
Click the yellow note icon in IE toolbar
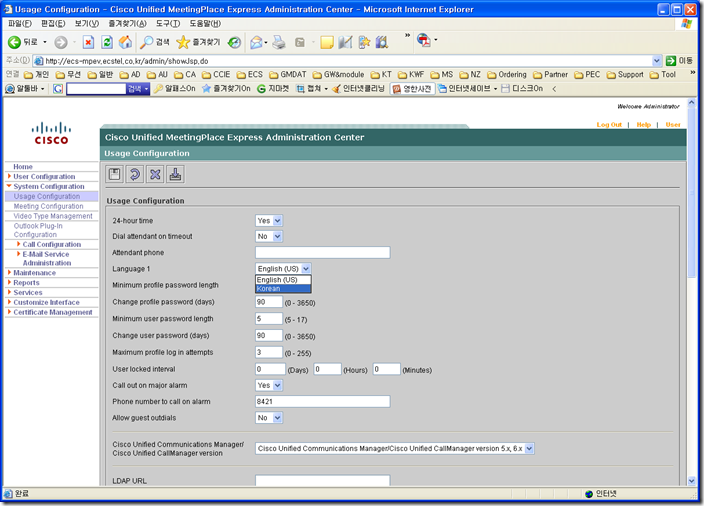pyautogui.click(x=327, y=42)
